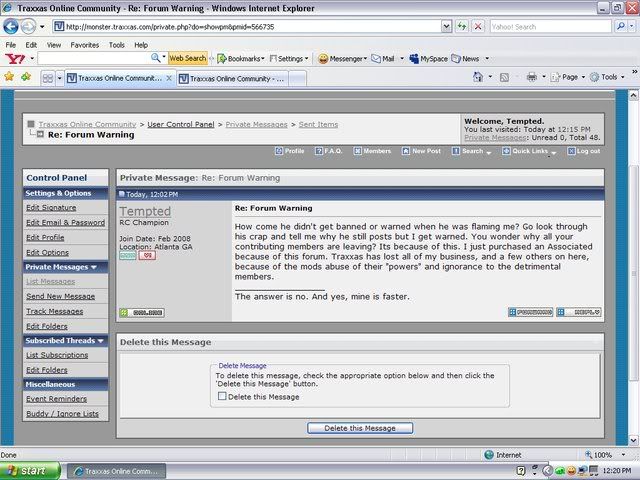
Task: Open the Page dropdown menu
Action: [570, 77]
